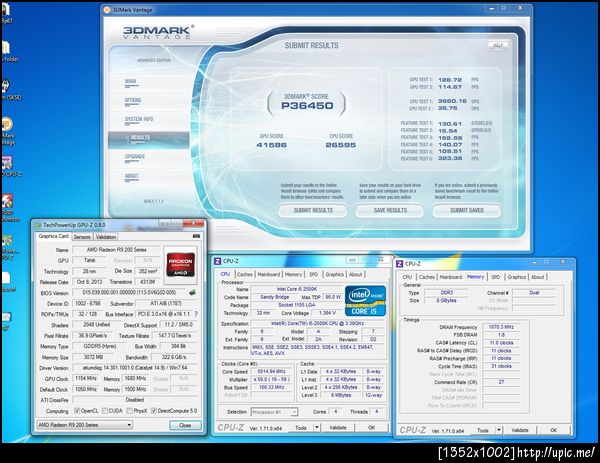Click the Core Speed value 5014.94 MHz
600x463 pixels.
271,372
